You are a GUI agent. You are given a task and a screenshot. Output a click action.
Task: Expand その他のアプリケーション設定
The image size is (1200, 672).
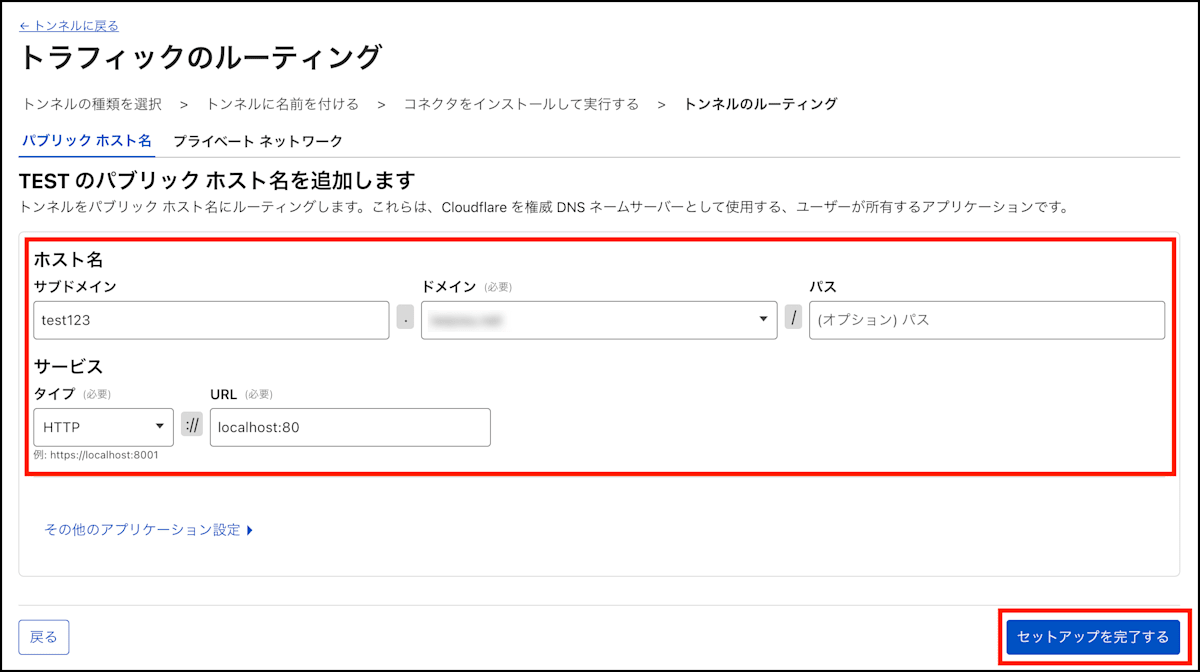pos(149,530)
